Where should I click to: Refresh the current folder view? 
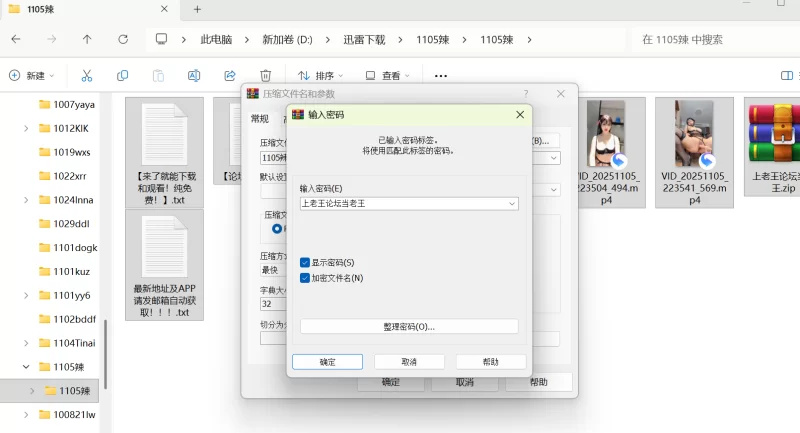pyautogui.click(x=123, y=39)
